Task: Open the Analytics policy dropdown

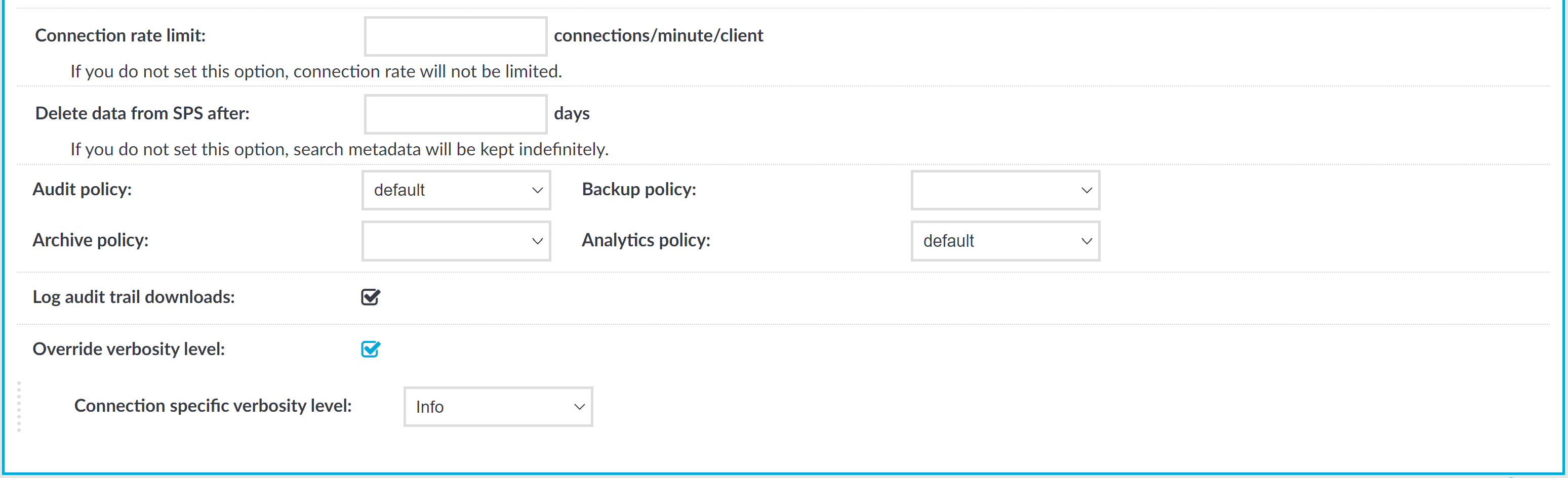Action: 1005,241
